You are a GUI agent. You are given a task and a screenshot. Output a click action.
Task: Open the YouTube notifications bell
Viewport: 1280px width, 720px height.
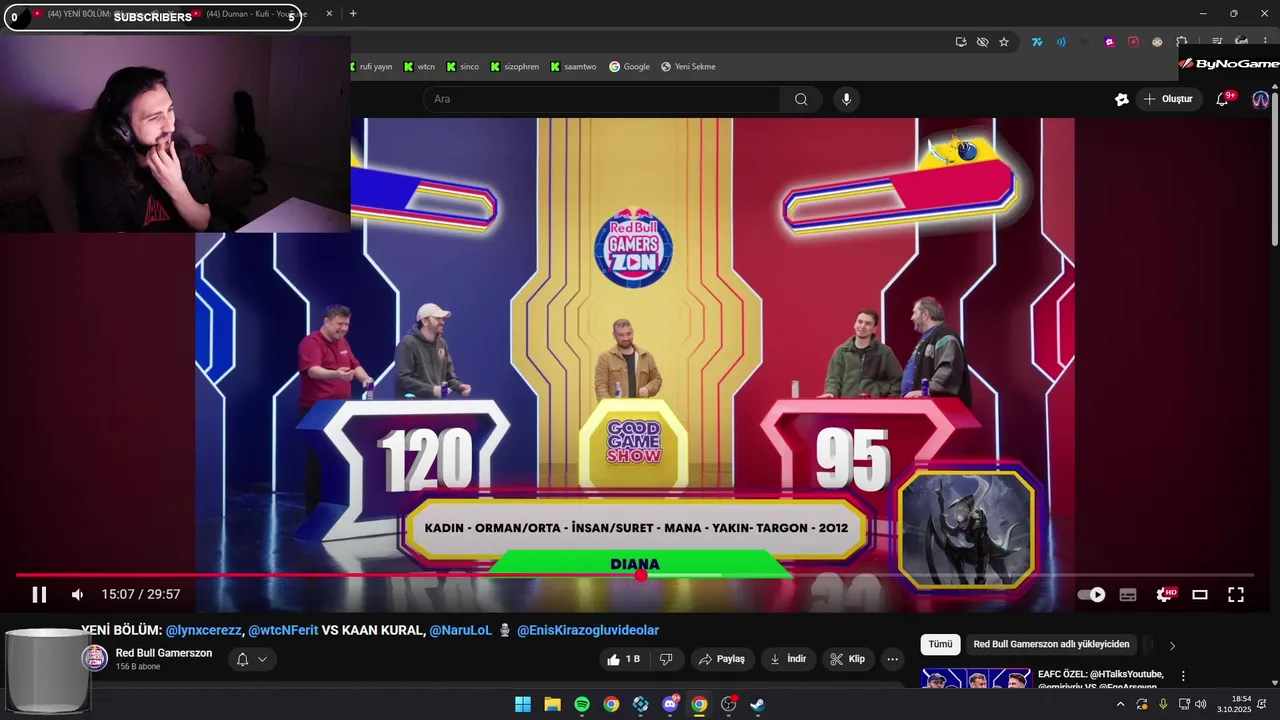pyautogui.click(x=1222, y=99)
